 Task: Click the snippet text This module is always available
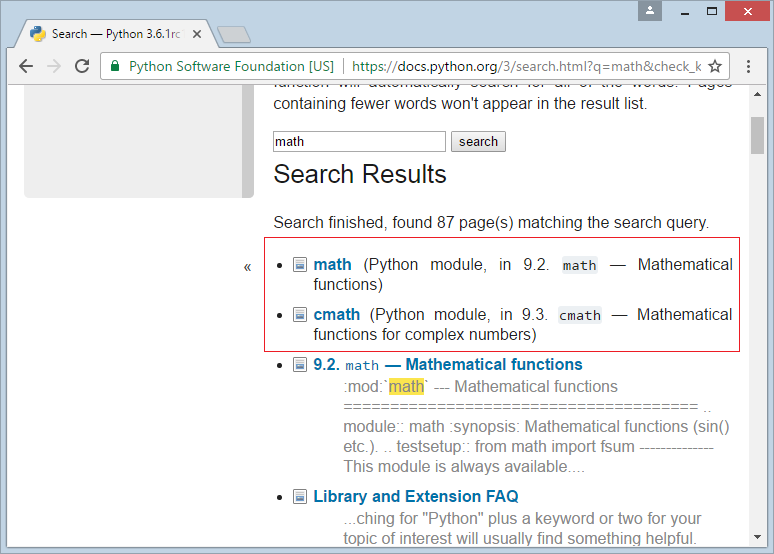[x=464, y=467]
